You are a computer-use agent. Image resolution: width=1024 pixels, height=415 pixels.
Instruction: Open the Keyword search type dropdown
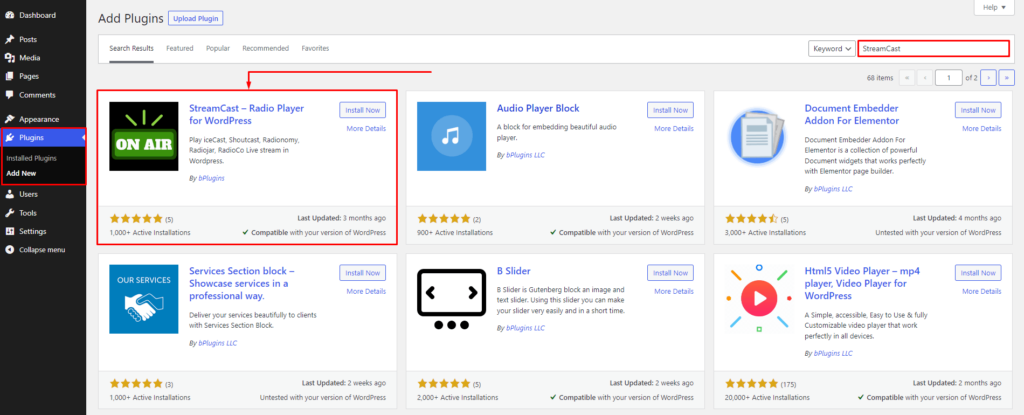pyautogui.click(x=832, y=48)
